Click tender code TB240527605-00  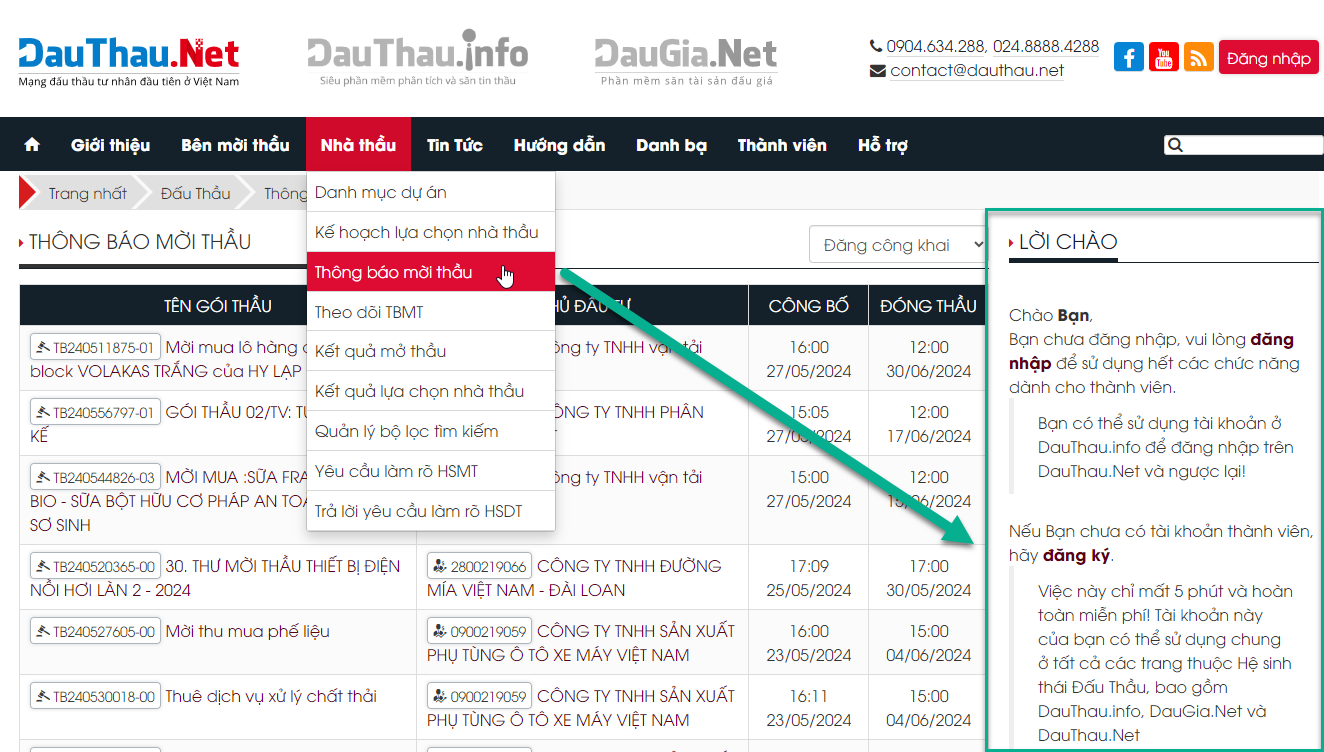tap(95, 632)
